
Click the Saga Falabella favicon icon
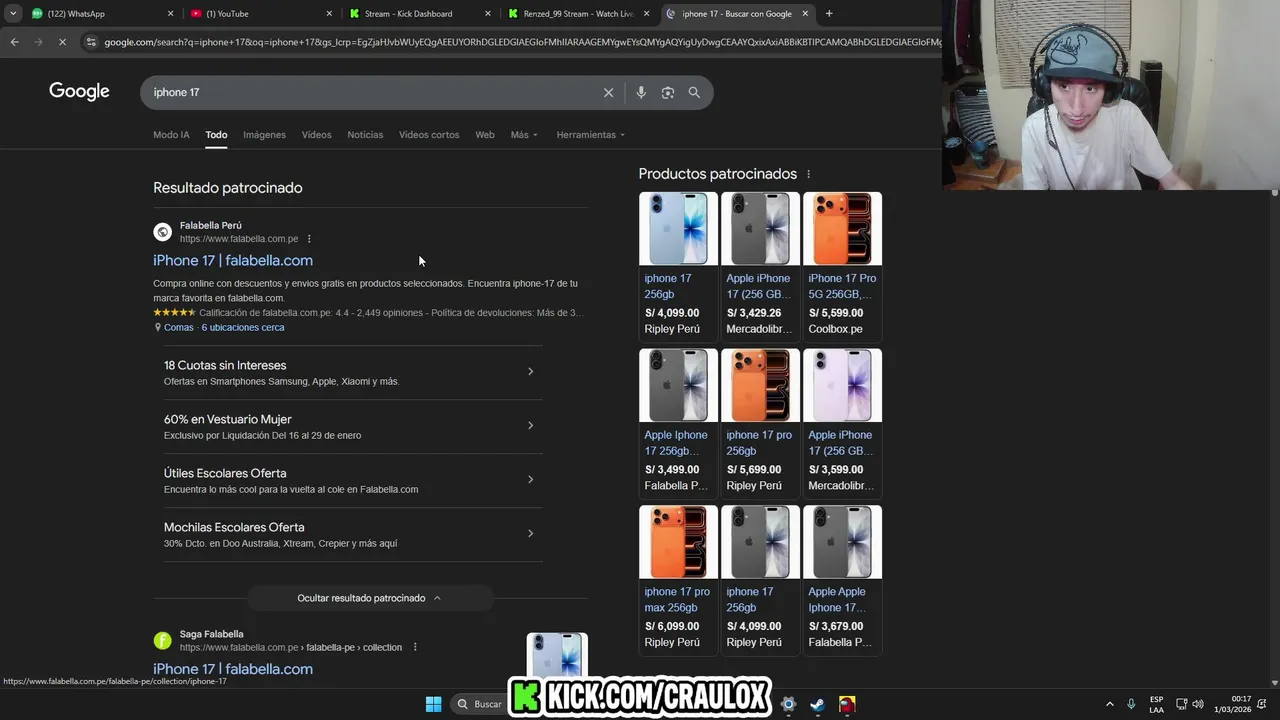162,641
